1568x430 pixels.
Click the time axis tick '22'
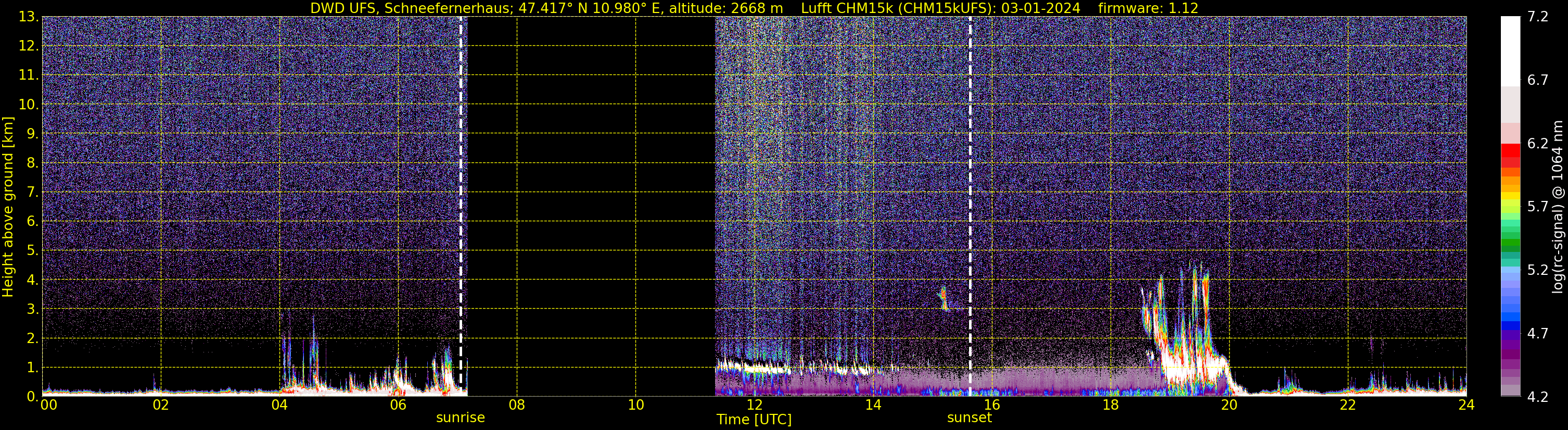click(1348, 405)
